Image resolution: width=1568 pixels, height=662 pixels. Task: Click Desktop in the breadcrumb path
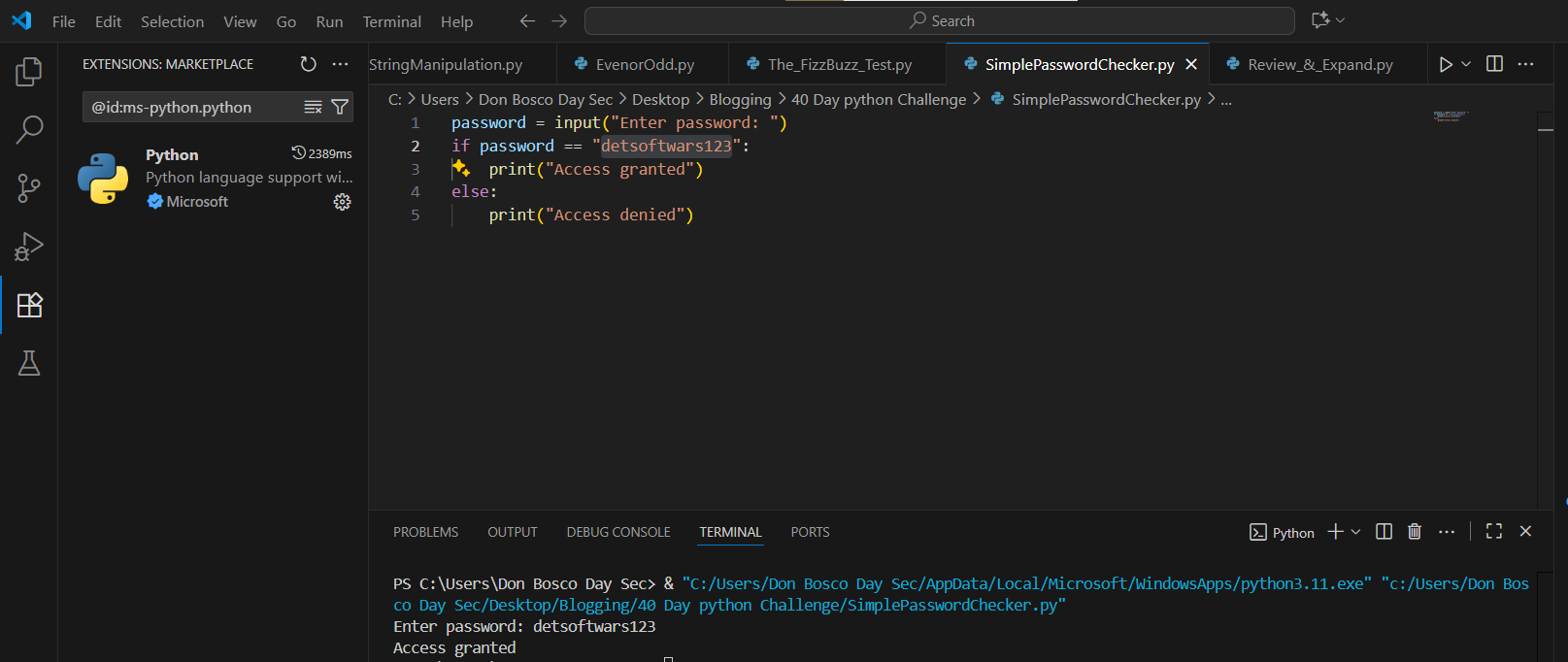tap(660, 99)
